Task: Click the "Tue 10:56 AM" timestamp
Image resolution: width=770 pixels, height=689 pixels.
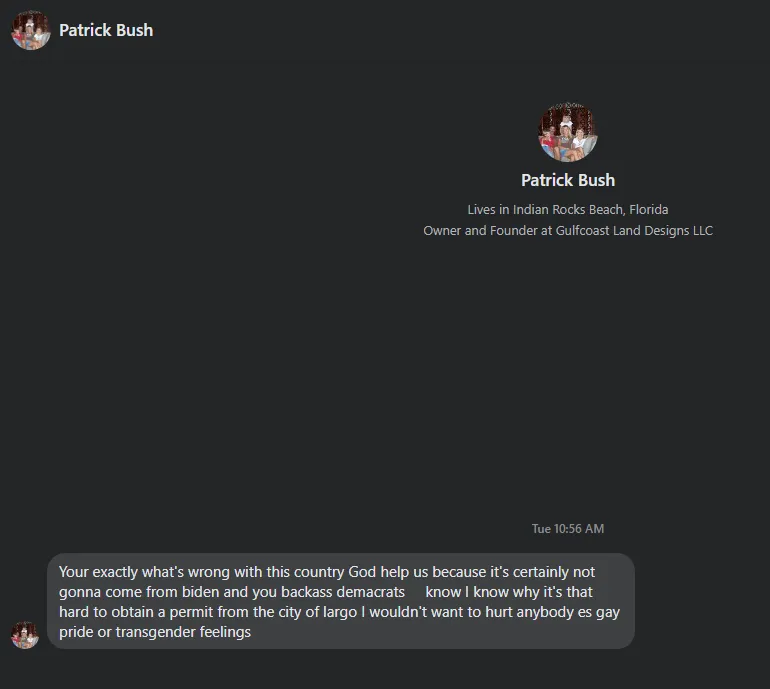Action: coord(568,528)
